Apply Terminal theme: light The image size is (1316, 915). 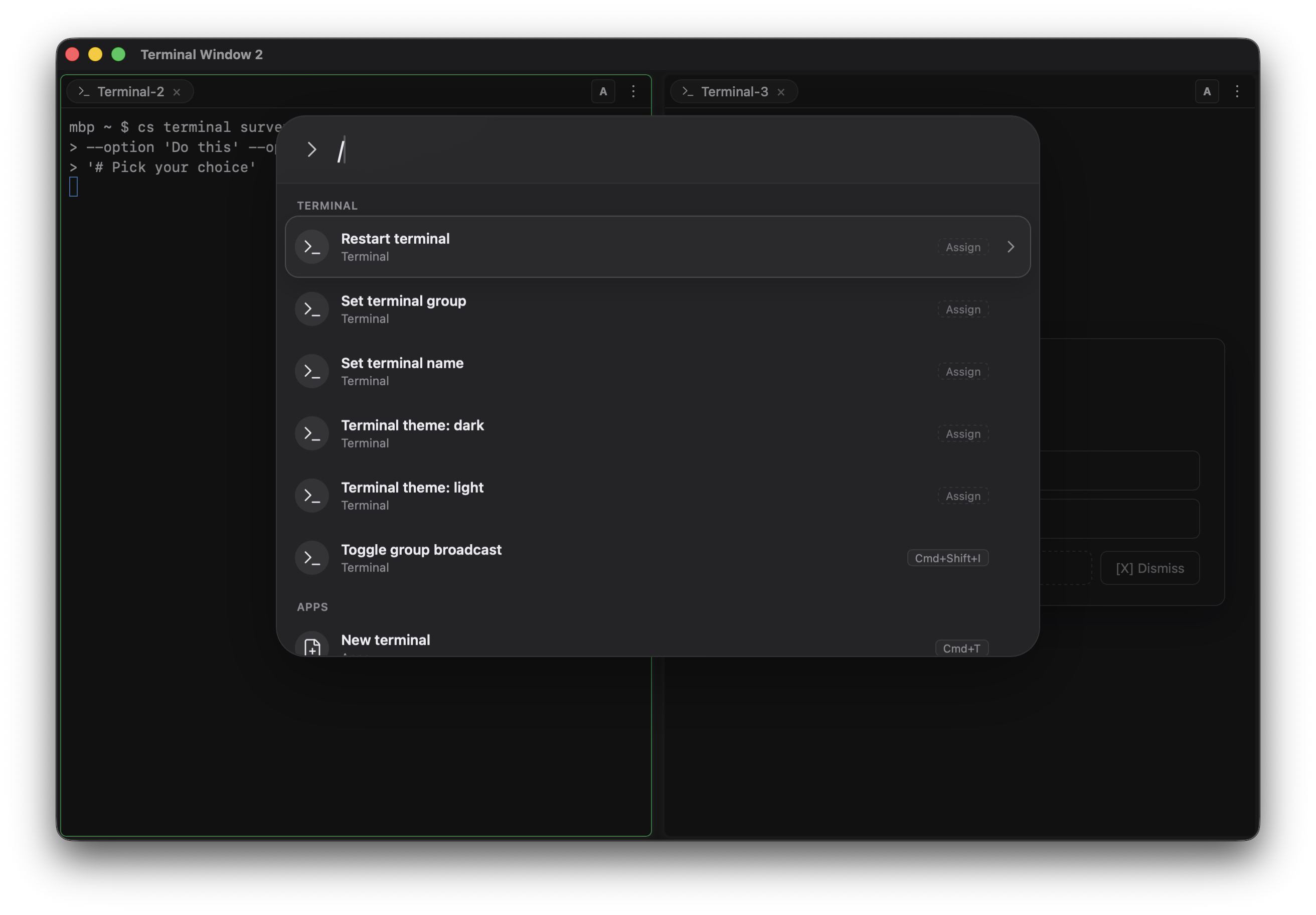pyautogui.click(x=657, y=496)
